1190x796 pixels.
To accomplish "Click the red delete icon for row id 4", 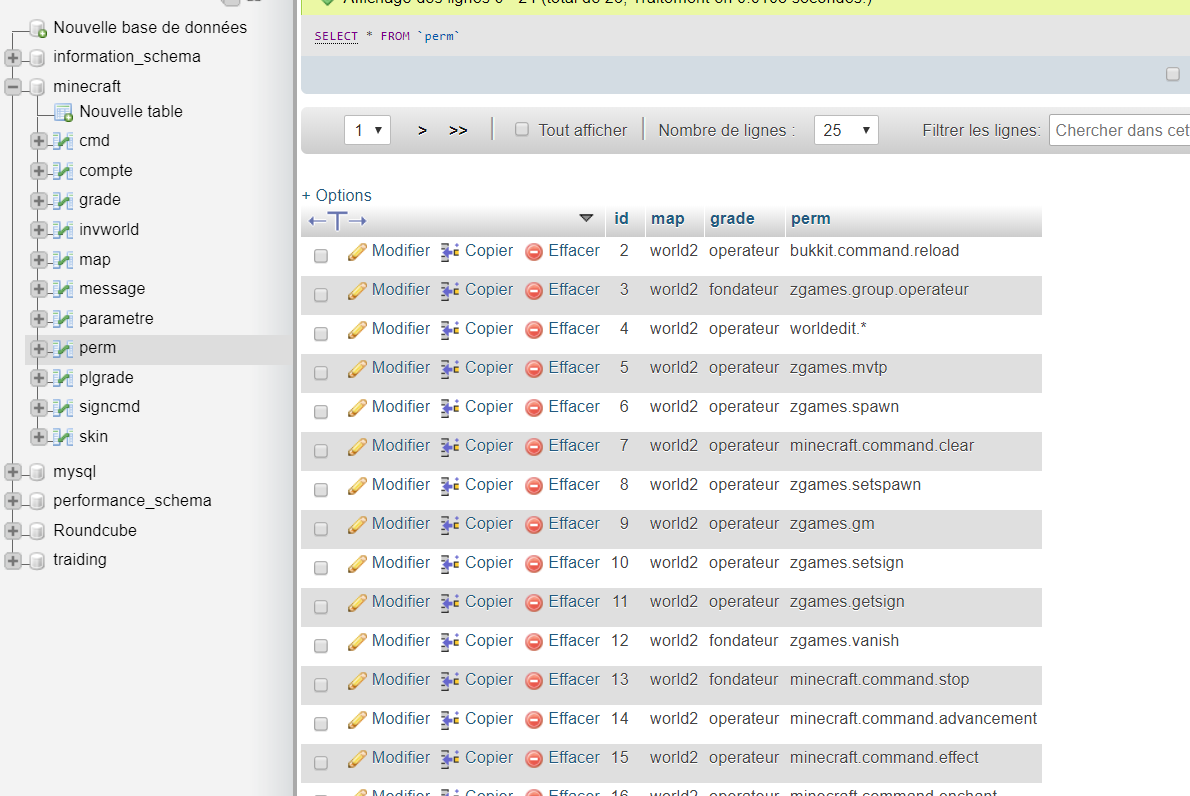I will coord(534,330).
